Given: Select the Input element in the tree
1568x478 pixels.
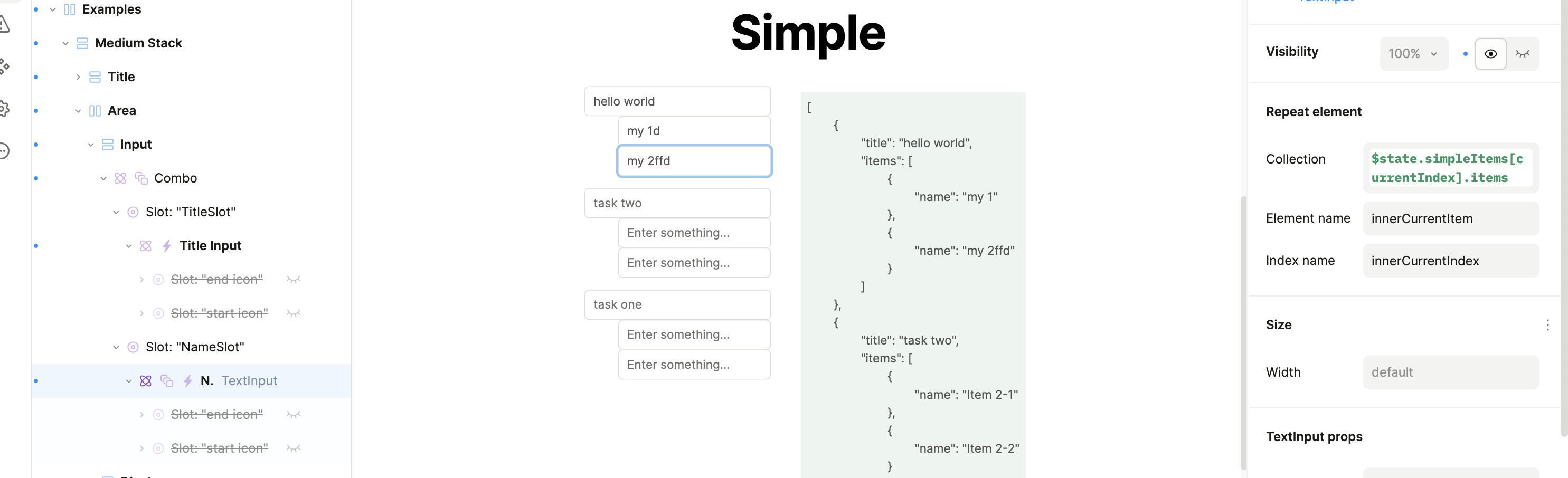Looking at the screenshot, I should coord(136,145).
